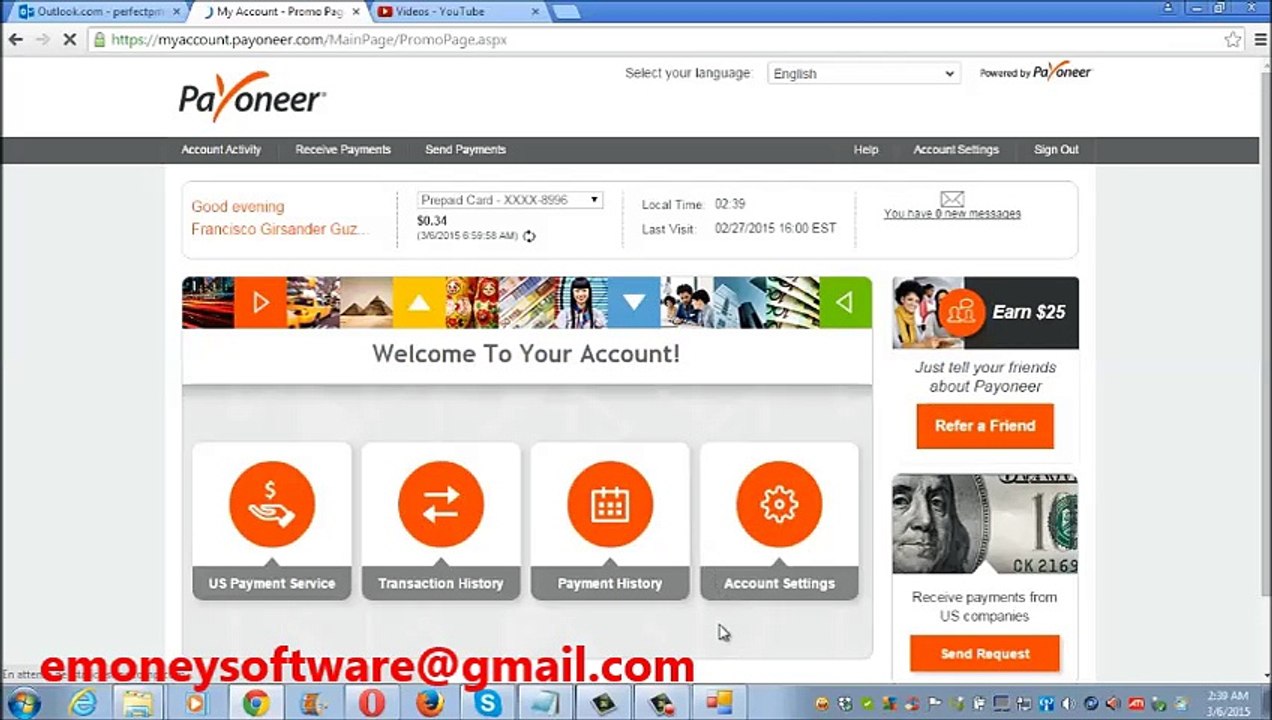Click the green left-arrow banner tile

pos(845,302)
